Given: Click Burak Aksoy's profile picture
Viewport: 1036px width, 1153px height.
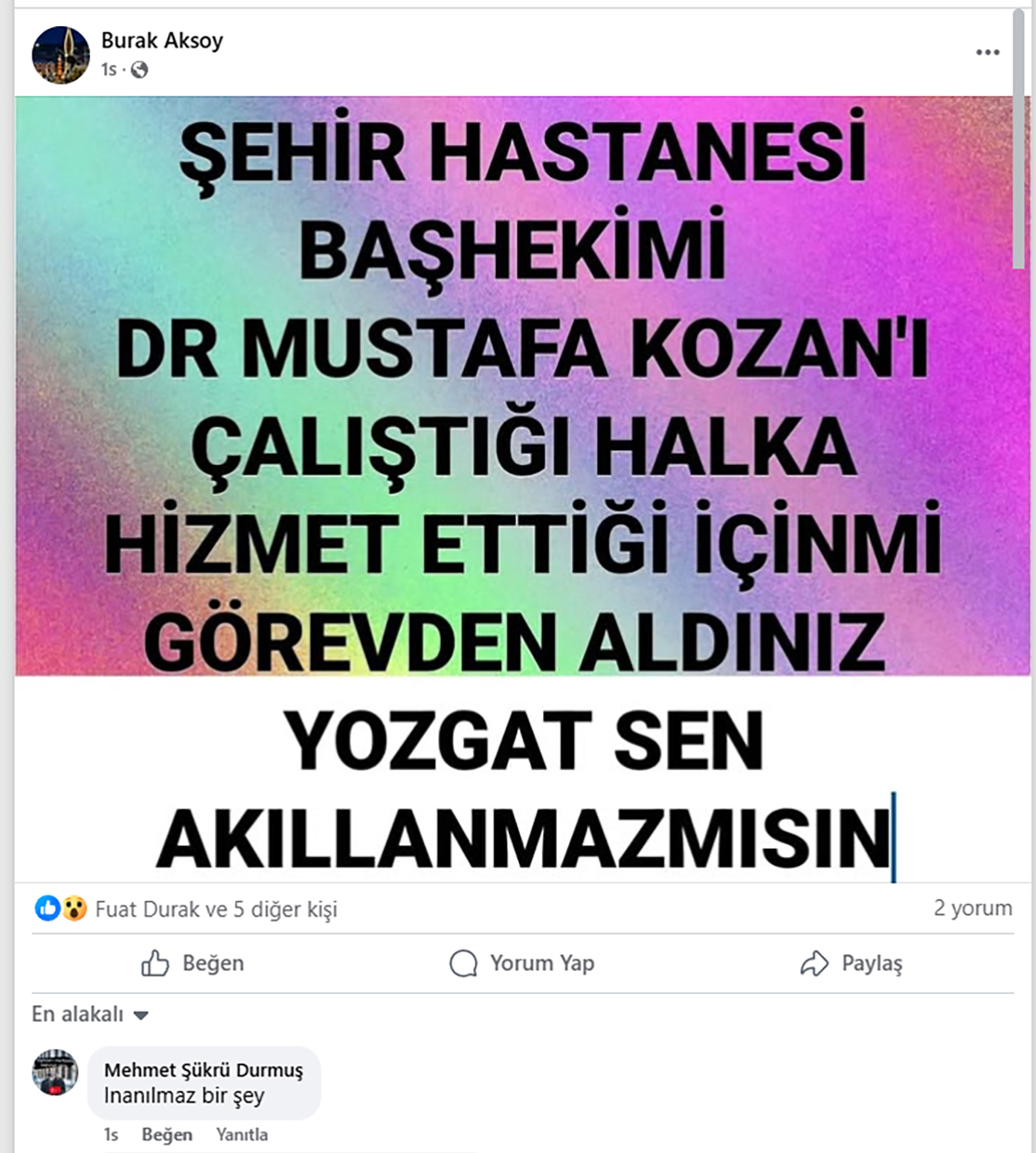Looking at the screenshot, I should (x=60, y=54).
